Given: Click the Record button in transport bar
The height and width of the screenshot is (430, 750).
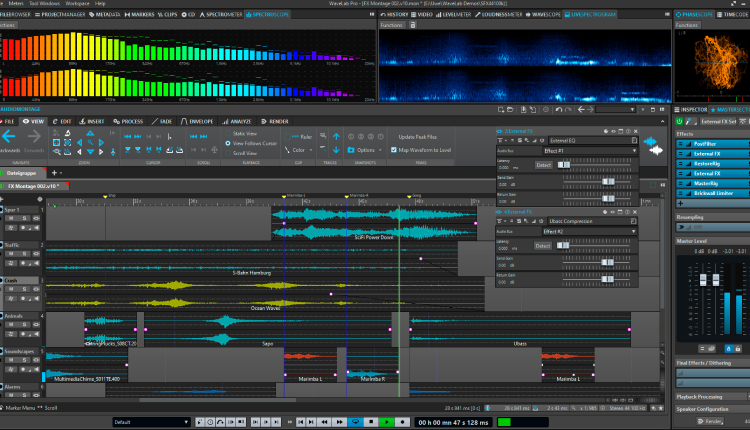Looking at the screenshot, I should 402,422.
